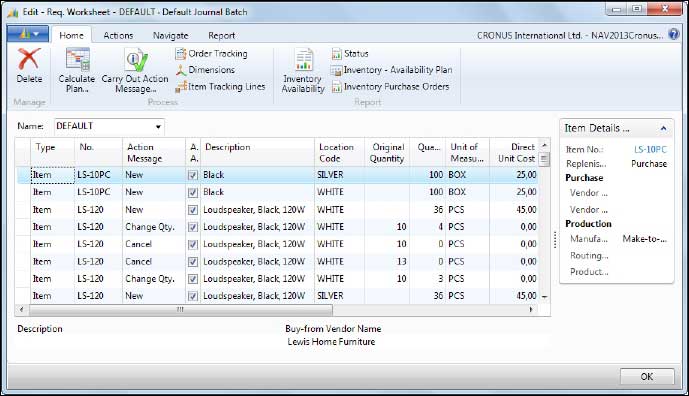Switch to the Home ribbon tab
The image size is (689, 396).
pos(71,35)
